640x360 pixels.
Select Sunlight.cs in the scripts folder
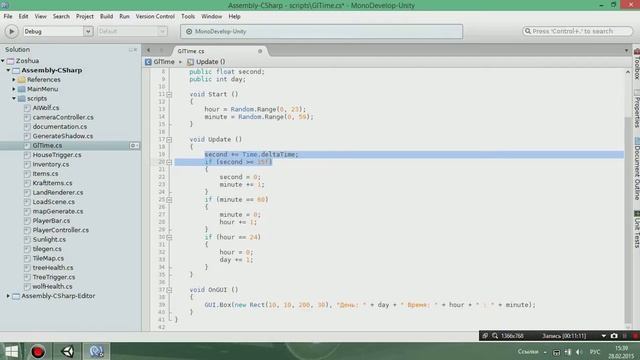pyautogui.click(x=49, y=240)
